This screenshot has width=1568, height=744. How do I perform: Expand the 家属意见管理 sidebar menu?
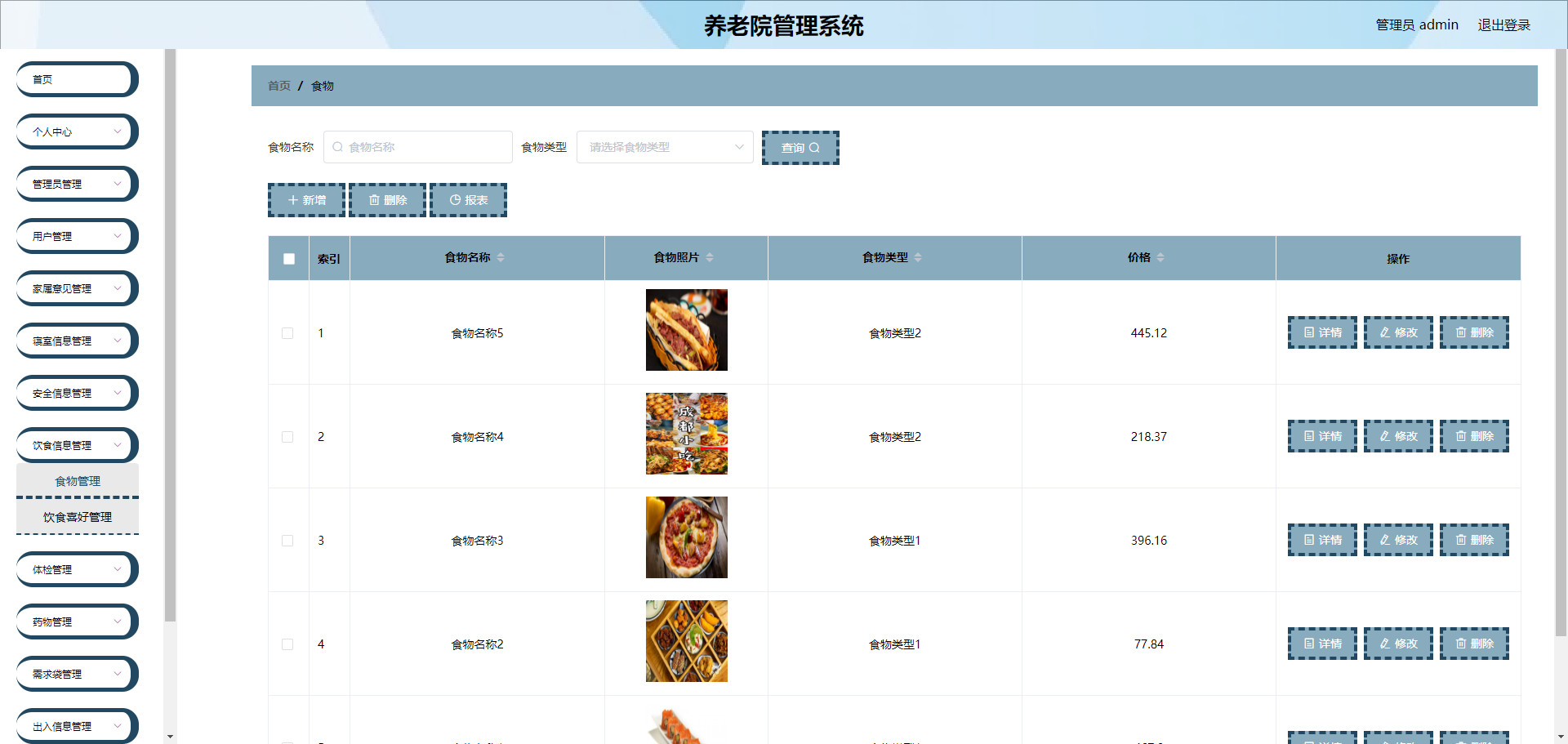pos(77,288)
